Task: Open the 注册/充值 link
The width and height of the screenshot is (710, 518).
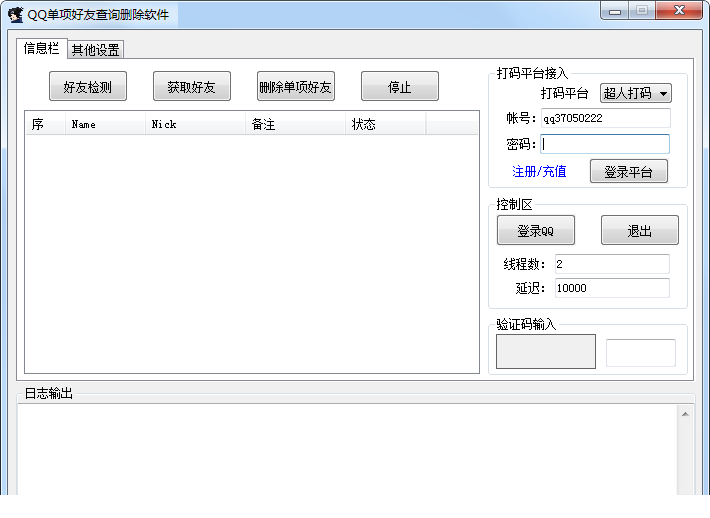Action: pos(539,172)
